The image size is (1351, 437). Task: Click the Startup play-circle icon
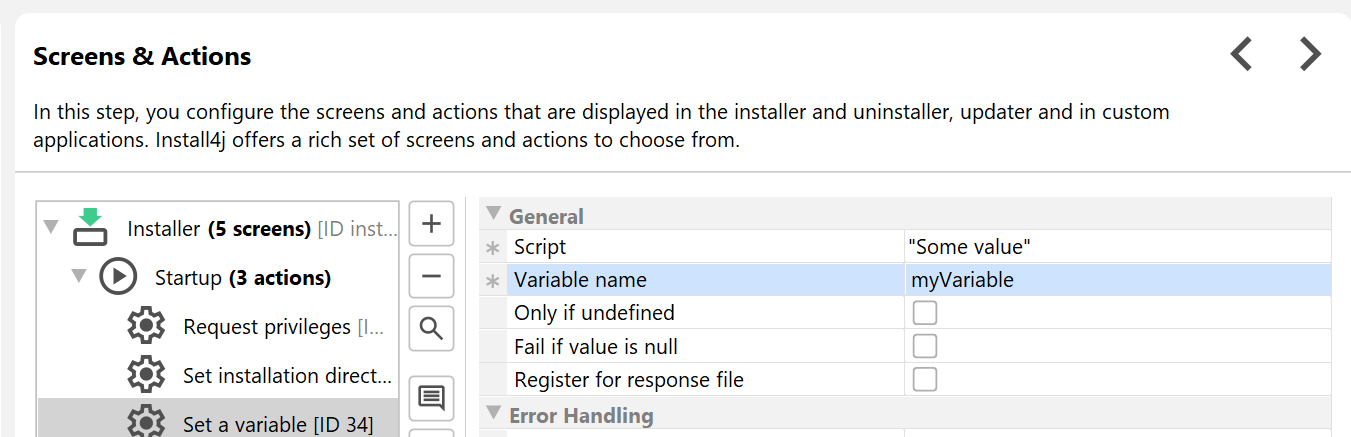118,277
